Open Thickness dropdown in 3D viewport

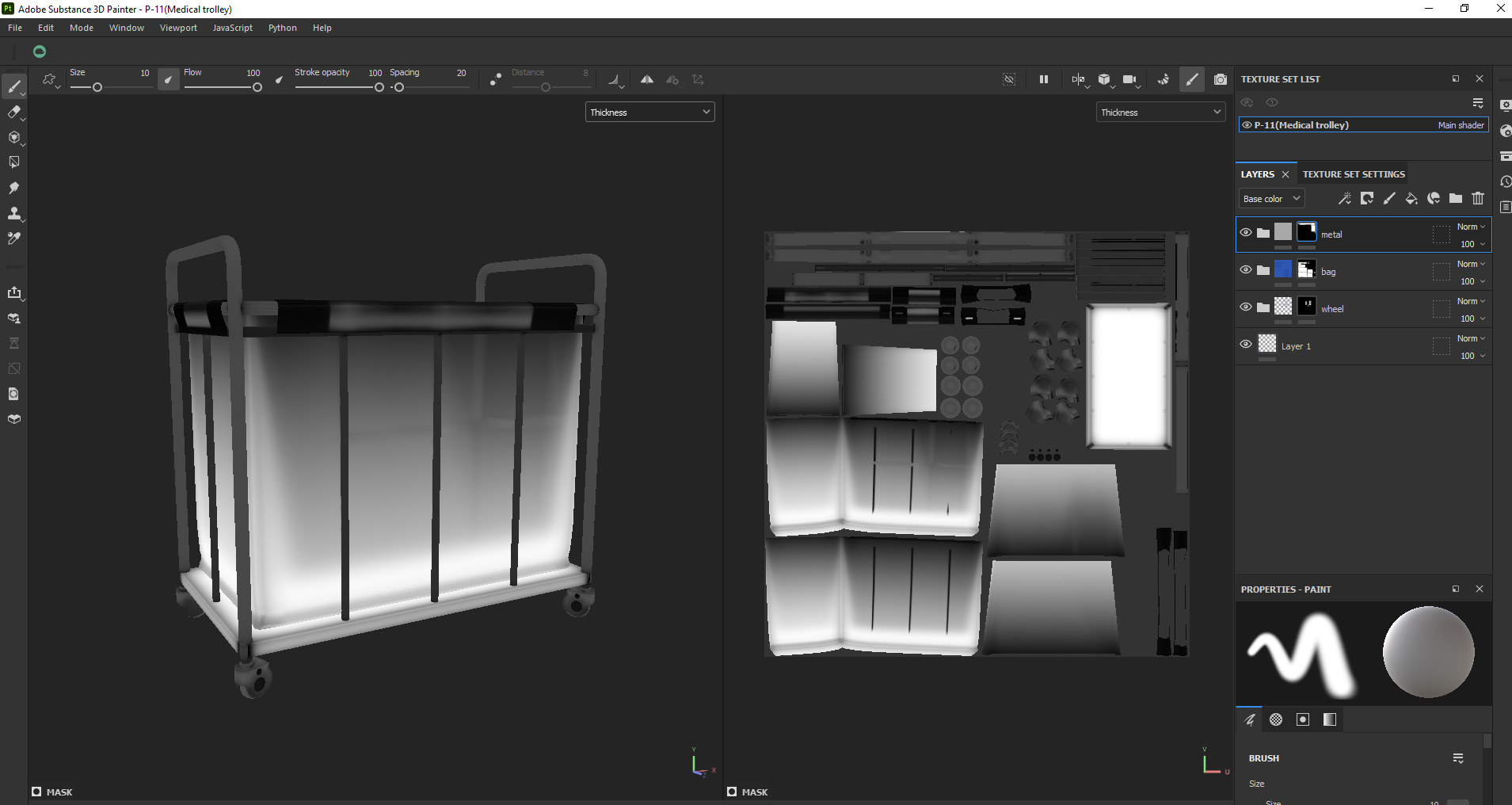(x=650, y=113)
